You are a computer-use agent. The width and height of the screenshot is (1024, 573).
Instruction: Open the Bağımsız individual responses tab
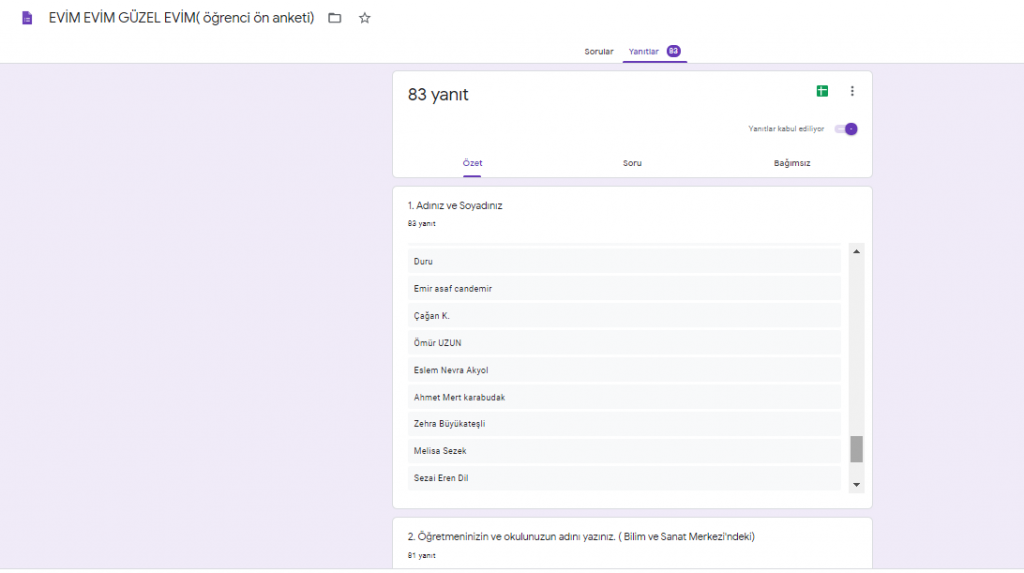pyautogui.click(x=792, y=163)
